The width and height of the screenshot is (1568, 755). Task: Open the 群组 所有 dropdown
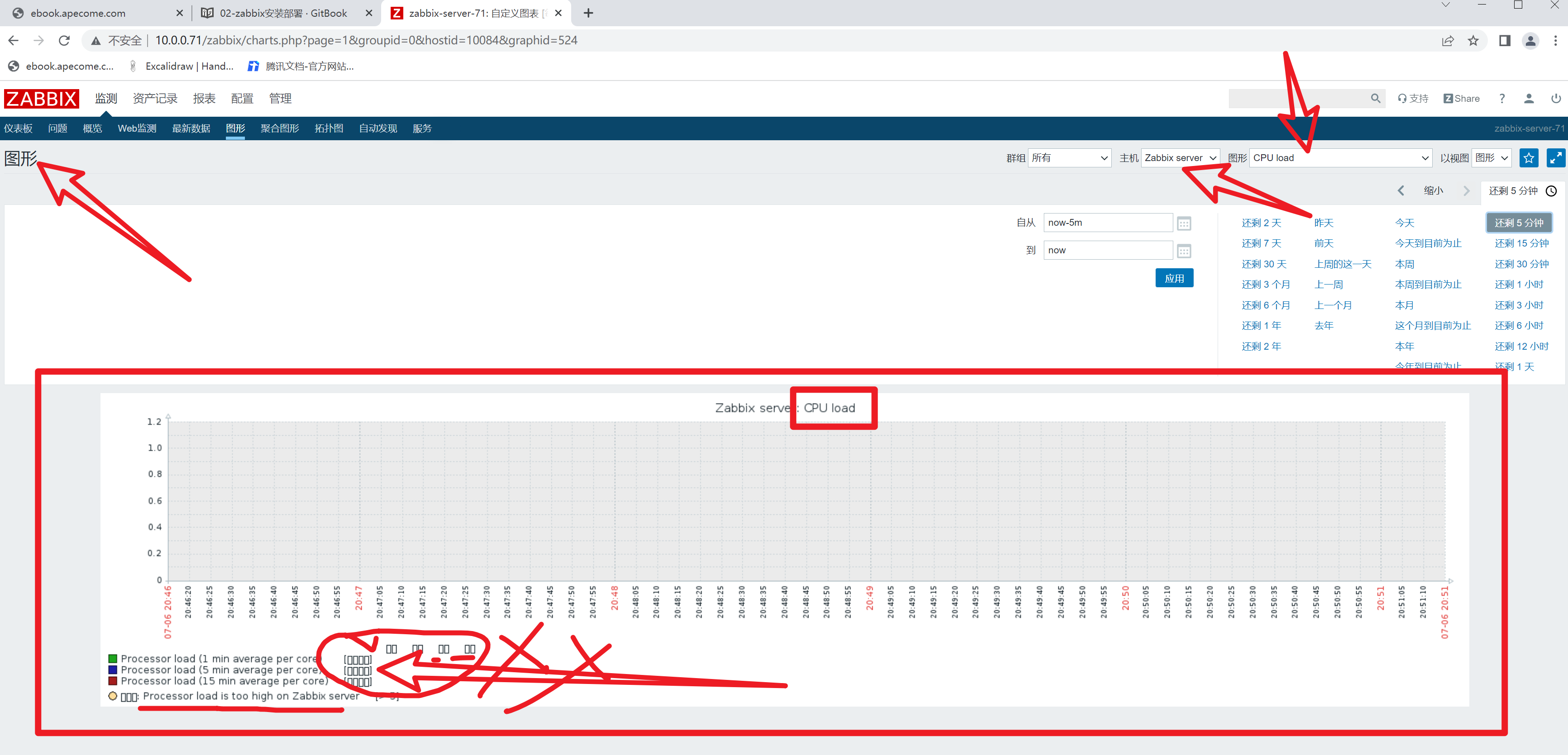(x=1070, y=158)
